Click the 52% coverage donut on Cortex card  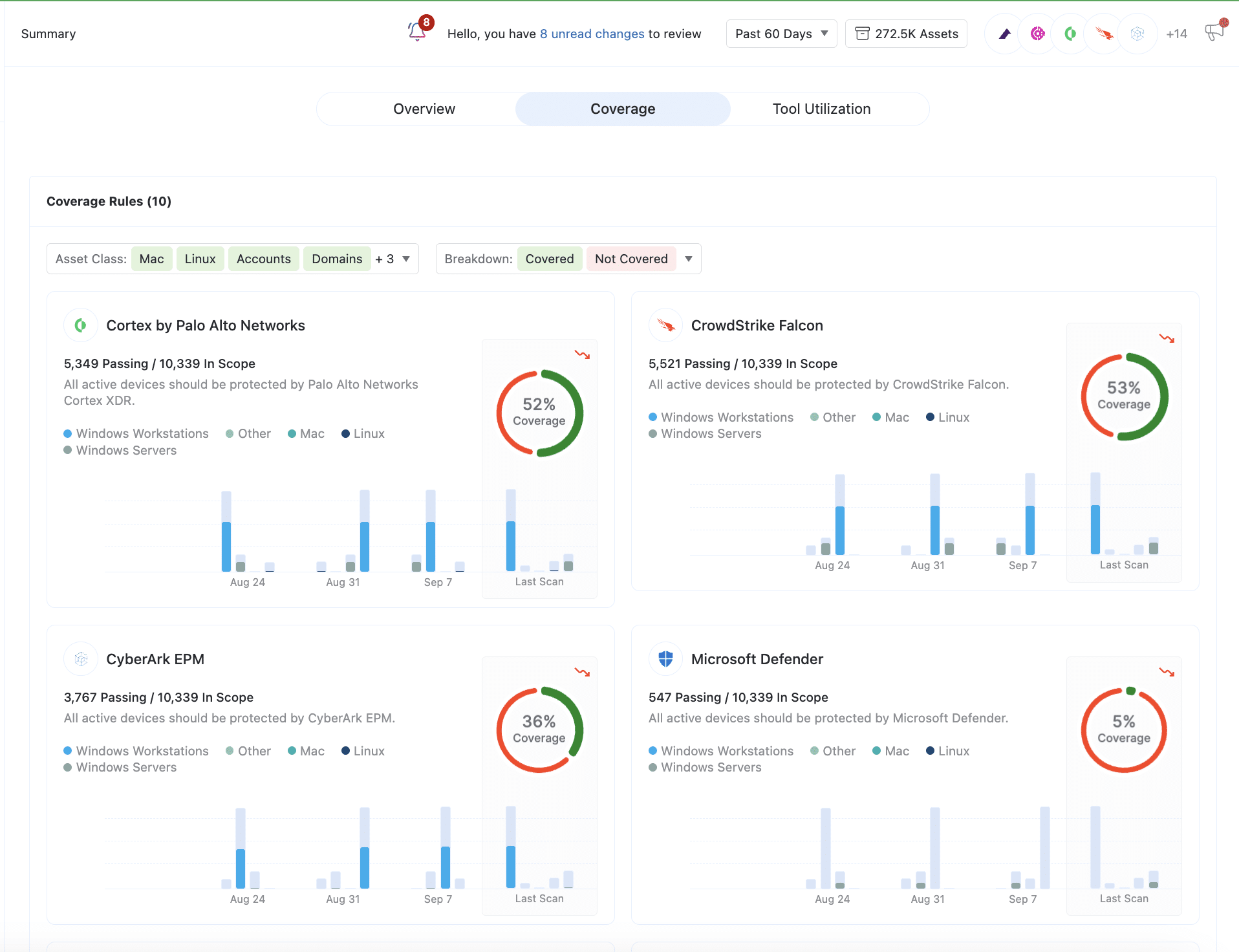(x=539, y=413)
